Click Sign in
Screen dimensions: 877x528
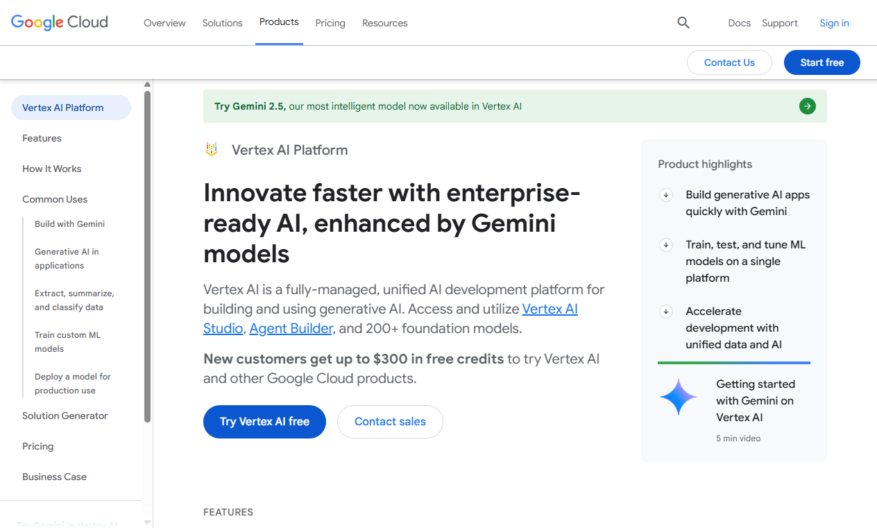(834, 23)
